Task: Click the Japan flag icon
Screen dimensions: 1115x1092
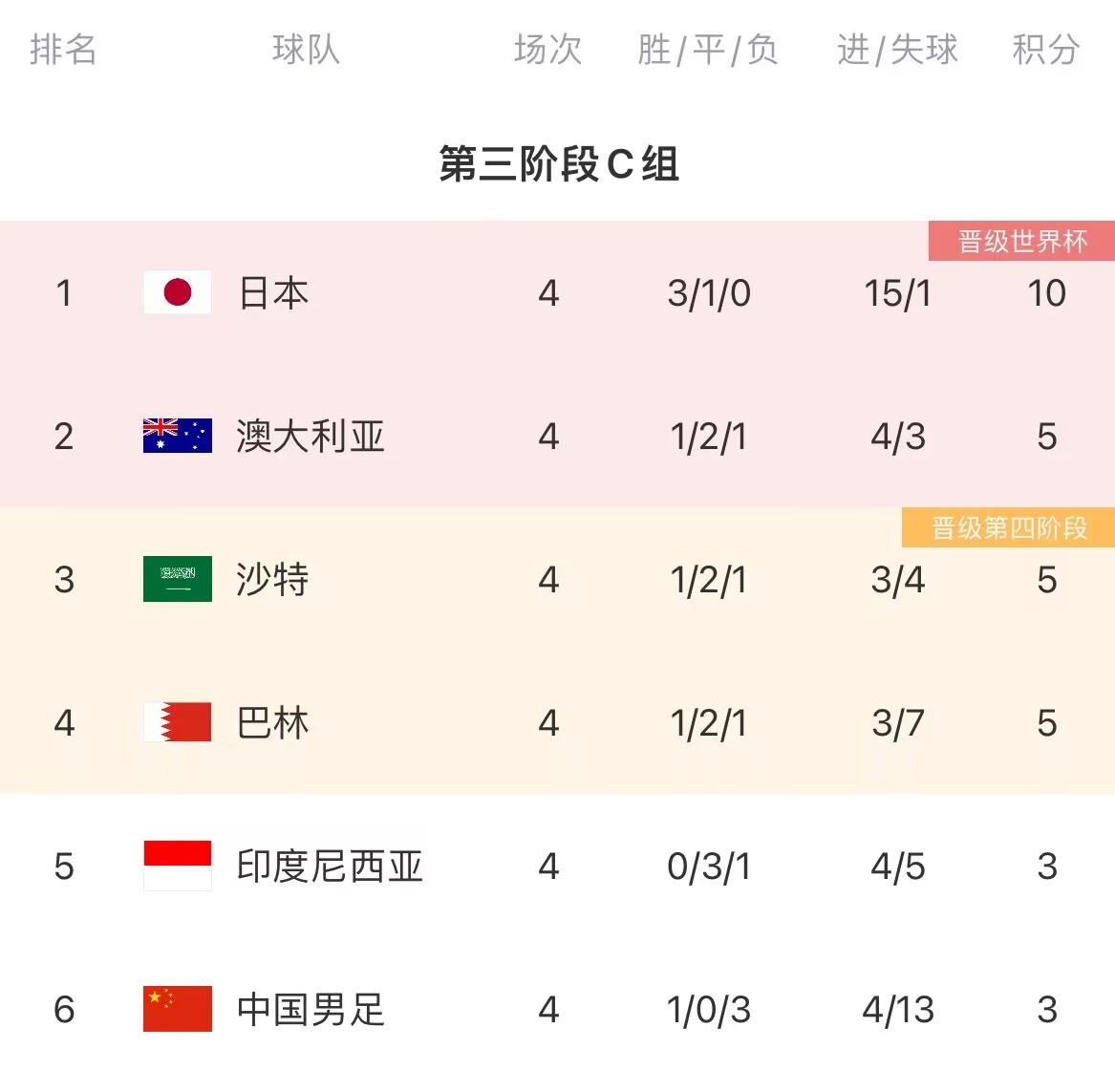Action: pyautogui.click(x=177, y=292)
